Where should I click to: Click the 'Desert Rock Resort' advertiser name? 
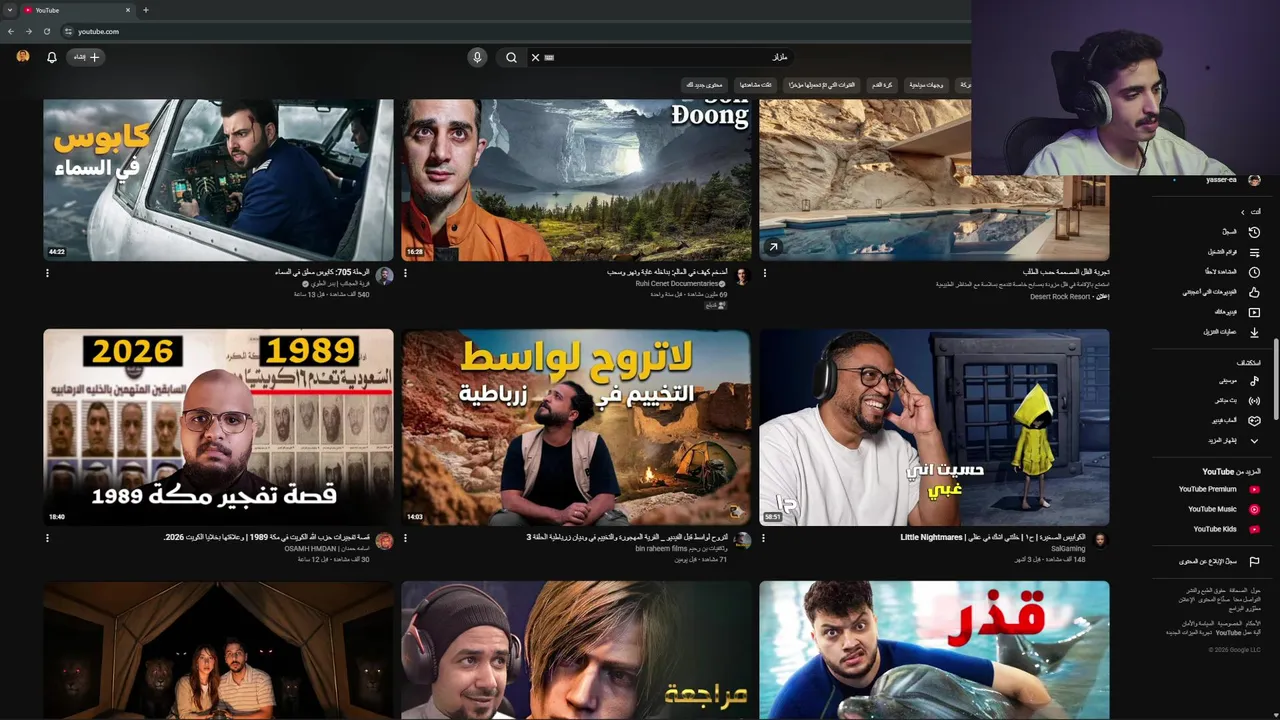[x=1060, y=297]
